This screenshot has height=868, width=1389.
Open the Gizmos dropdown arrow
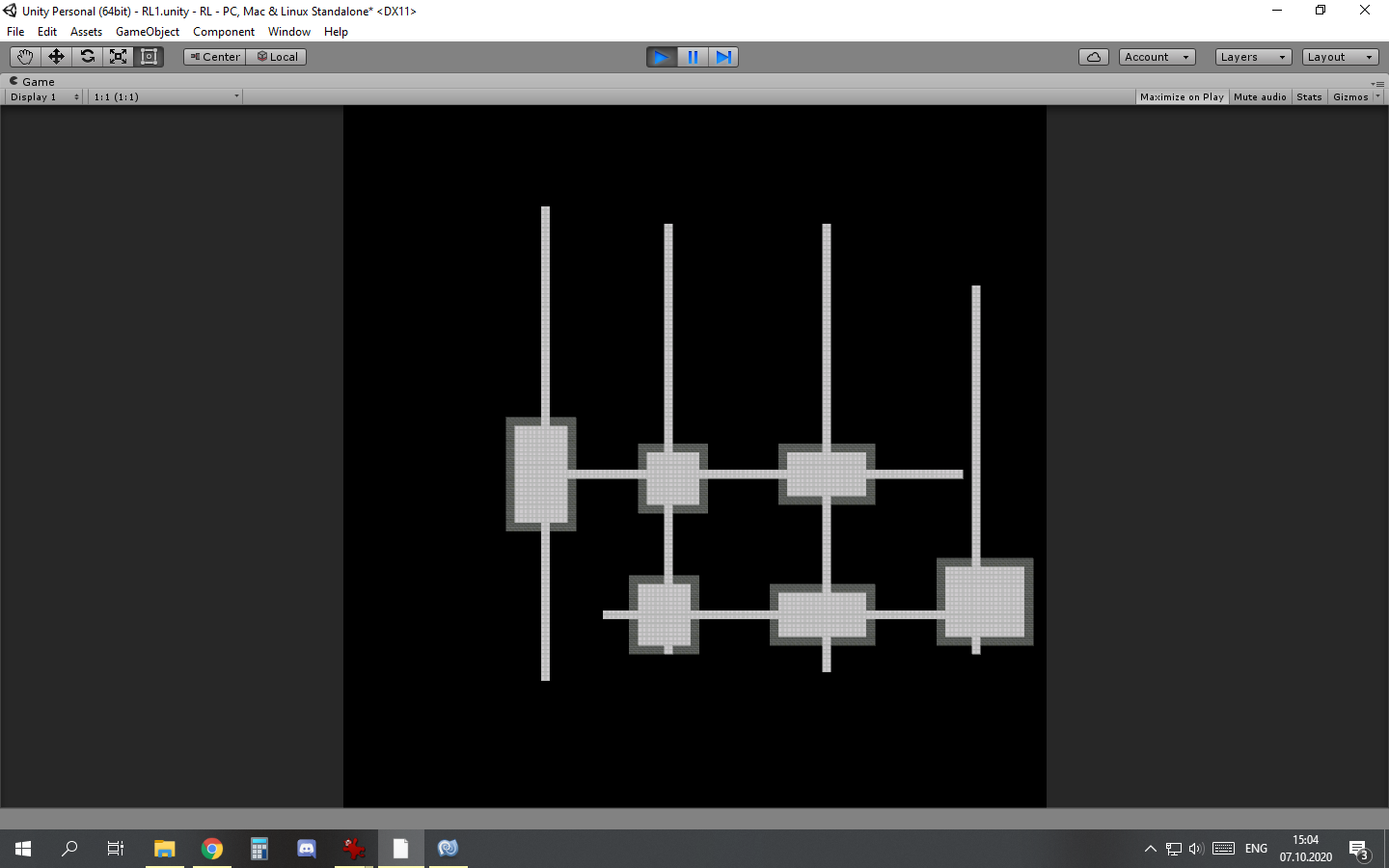point(1377,96)
